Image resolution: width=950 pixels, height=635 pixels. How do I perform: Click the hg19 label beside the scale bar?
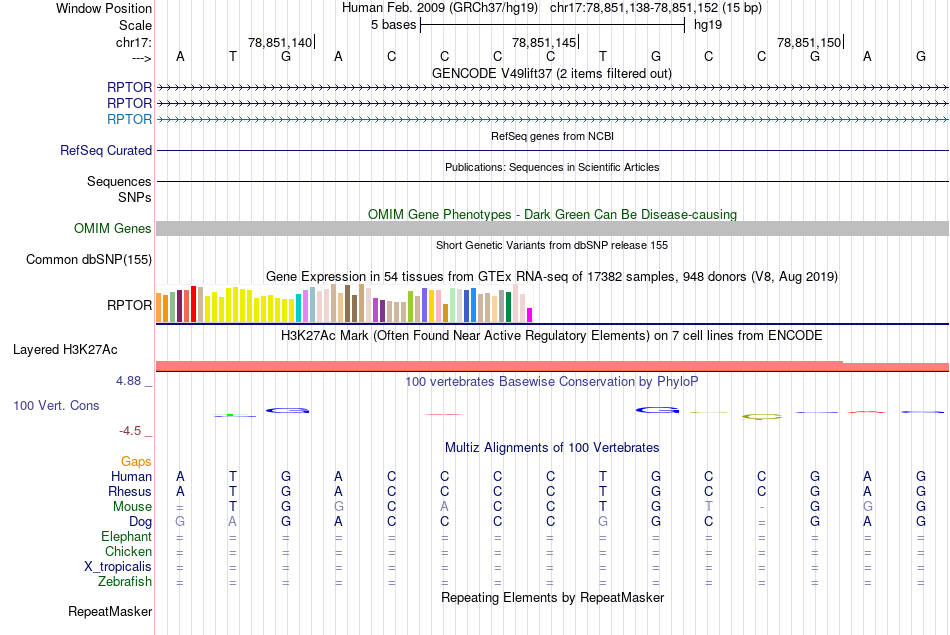(x=708, y=25)
